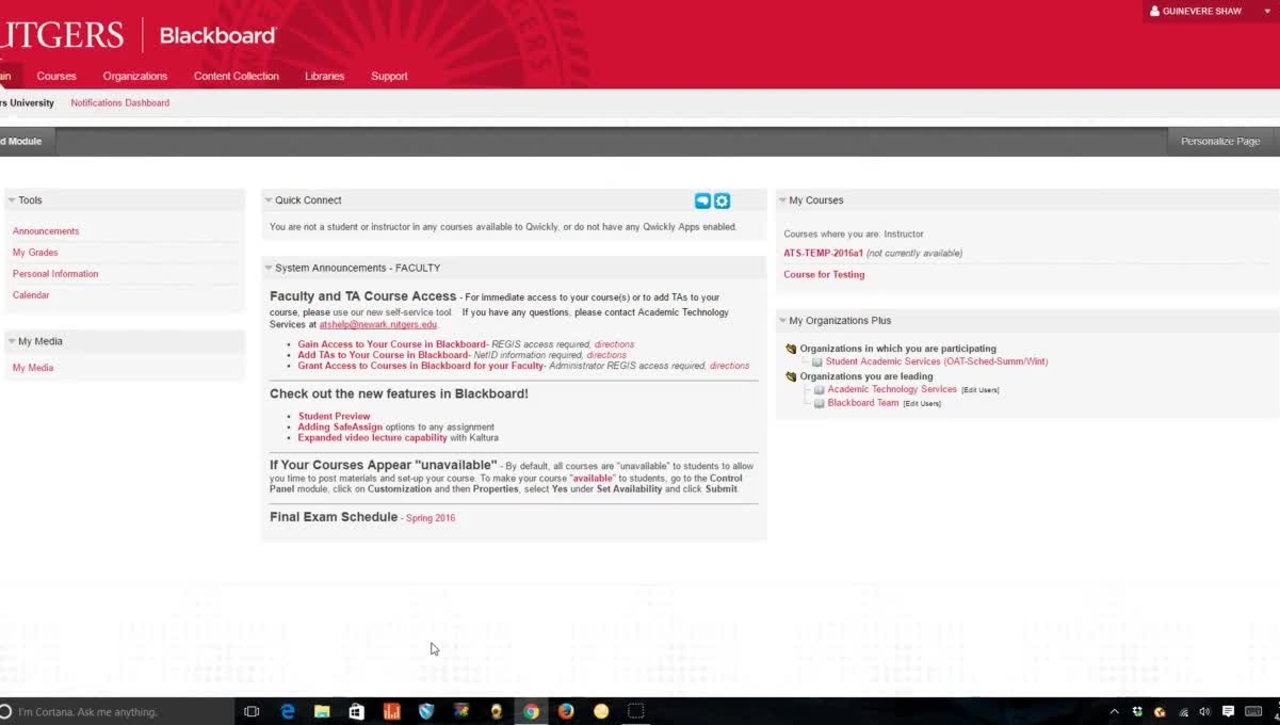The image size is (1280, 725).
Task: Switch to Google Chrome in the taskbar
Action: click(531, 712)
